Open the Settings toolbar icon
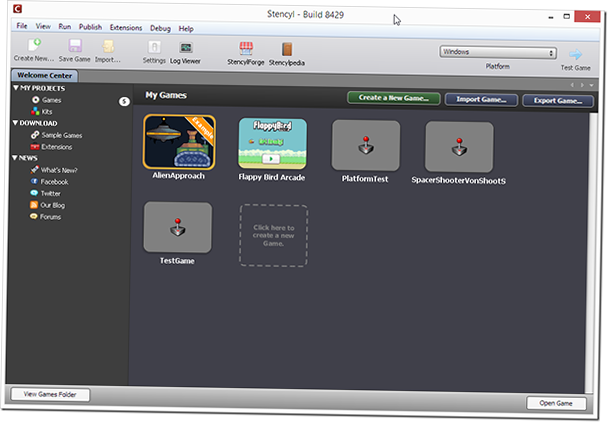The width and height of the screenshot is (608, 422). point(154,47)
